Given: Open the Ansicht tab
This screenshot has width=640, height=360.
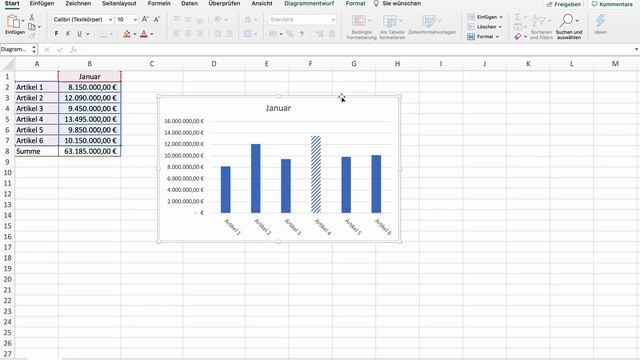Looking at the screenshot, I should pos(262,4).
